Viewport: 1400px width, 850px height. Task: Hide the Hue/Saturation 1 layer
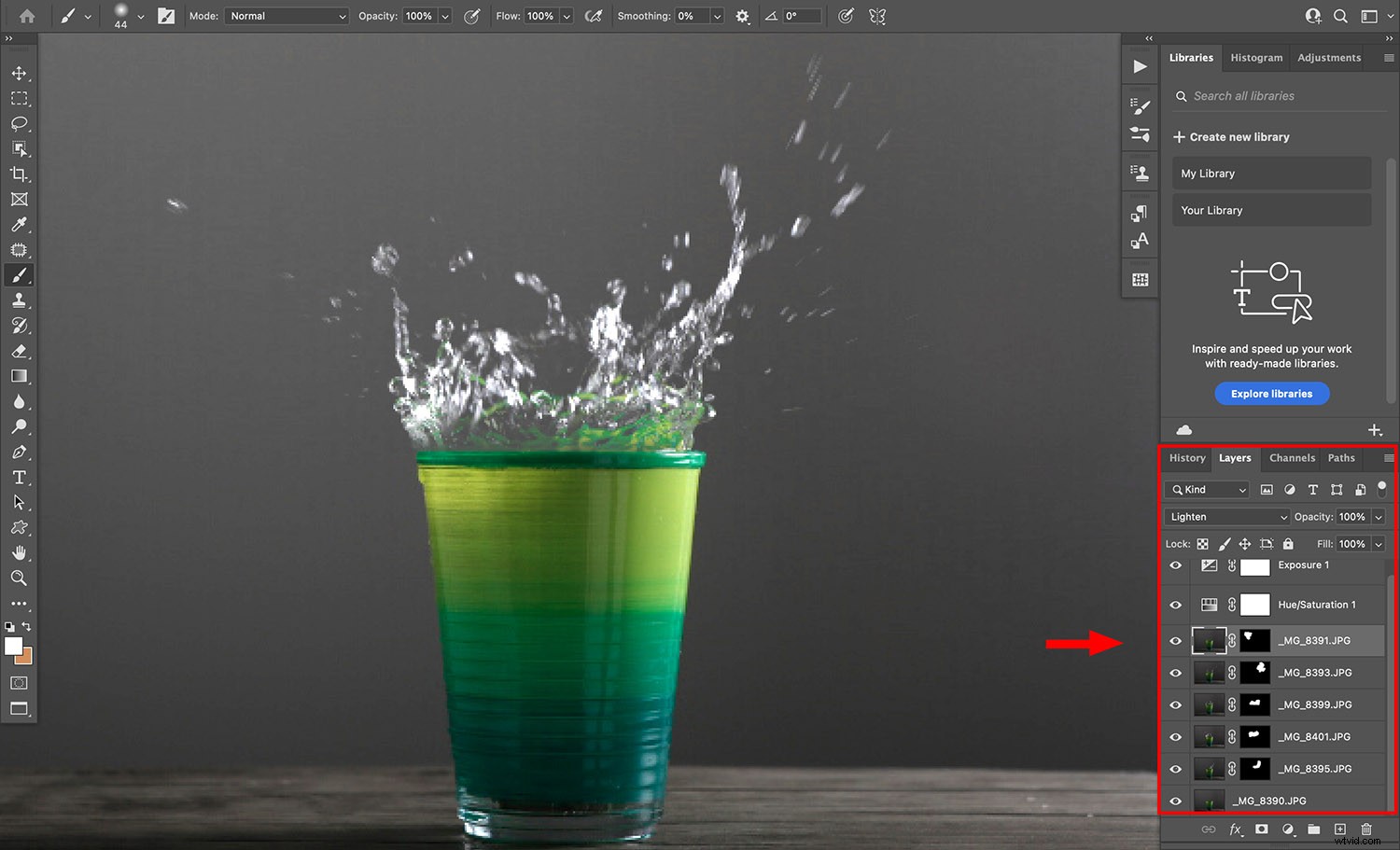pos(1175,604)
